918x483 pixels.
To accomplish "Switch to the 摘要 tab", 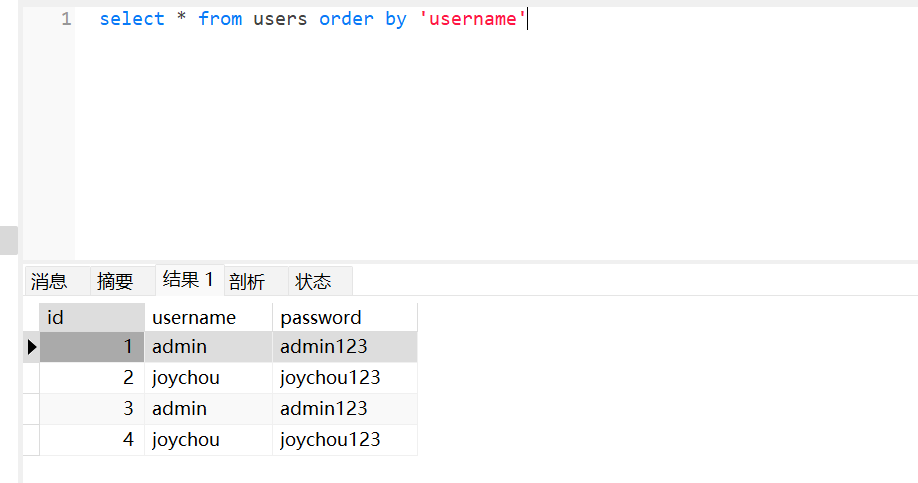I will point(115,281).
